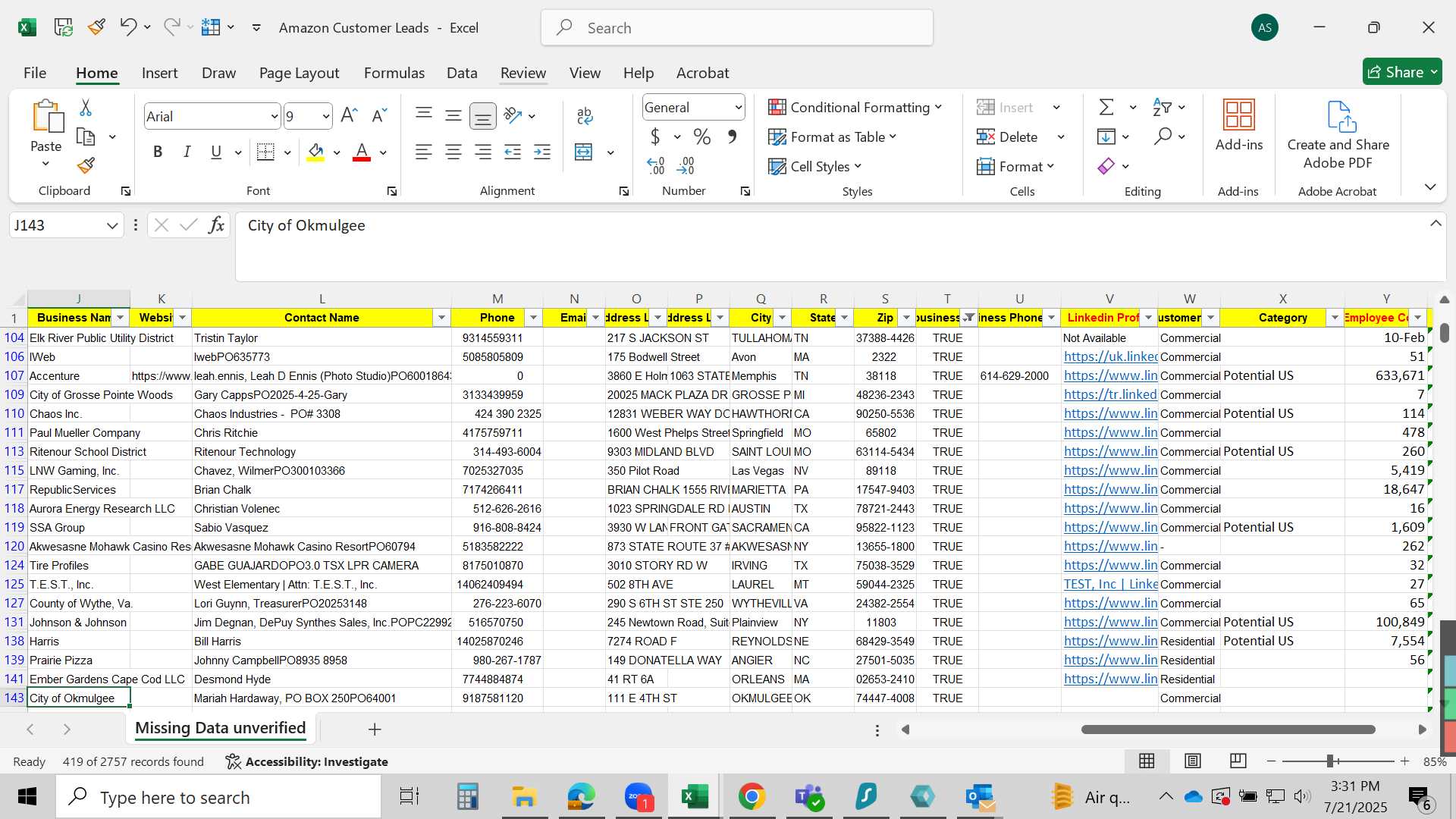The image size is (1456, 819).
Task: Click Decrease Indent icon
Action: 513,152
